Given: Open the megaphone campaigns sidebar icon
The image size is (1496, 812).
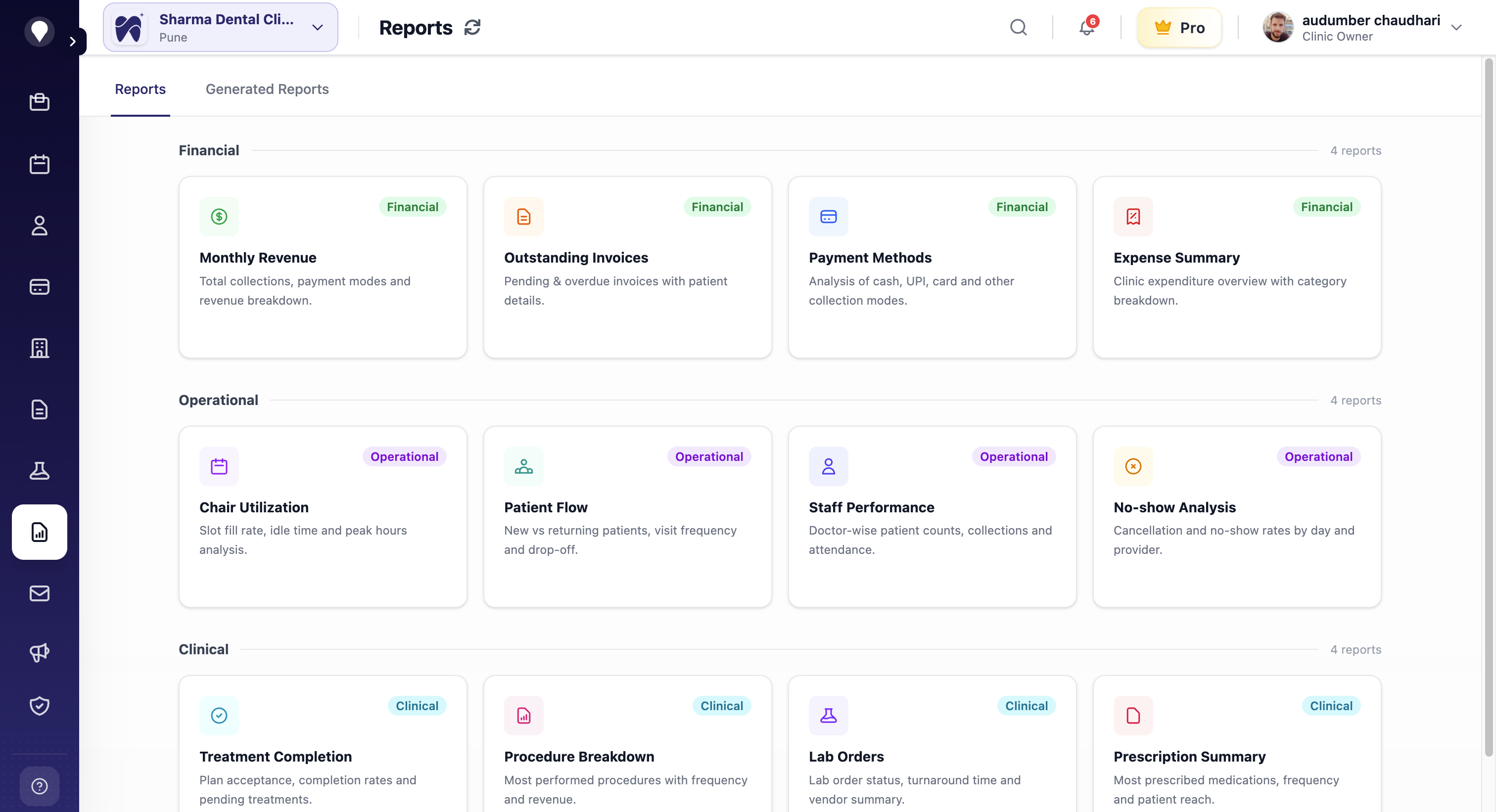Looking at the screenshot, I should pos(40,652).
